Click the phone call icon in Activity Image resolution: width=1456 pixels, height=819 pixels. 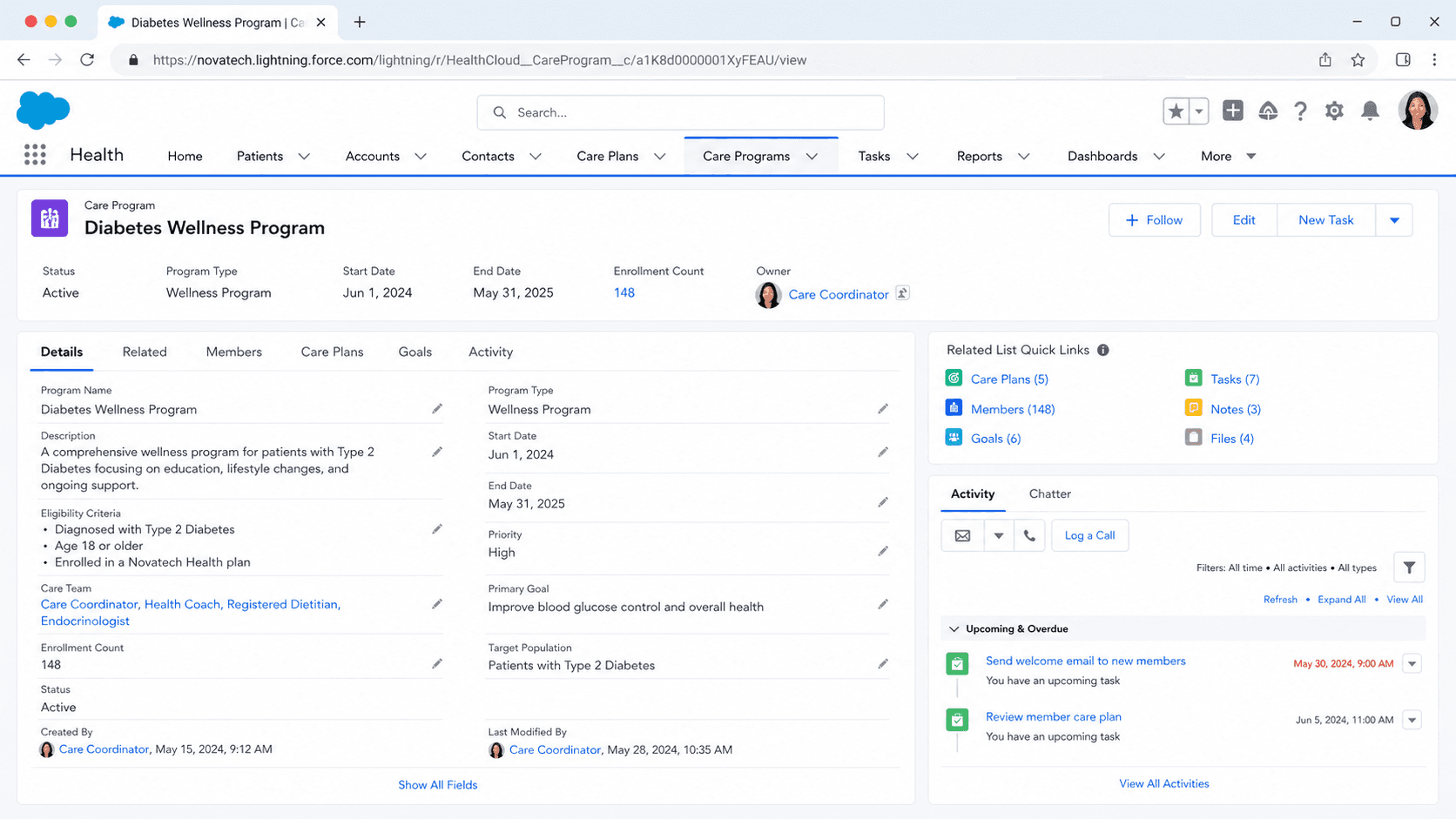pos(1029,535)
